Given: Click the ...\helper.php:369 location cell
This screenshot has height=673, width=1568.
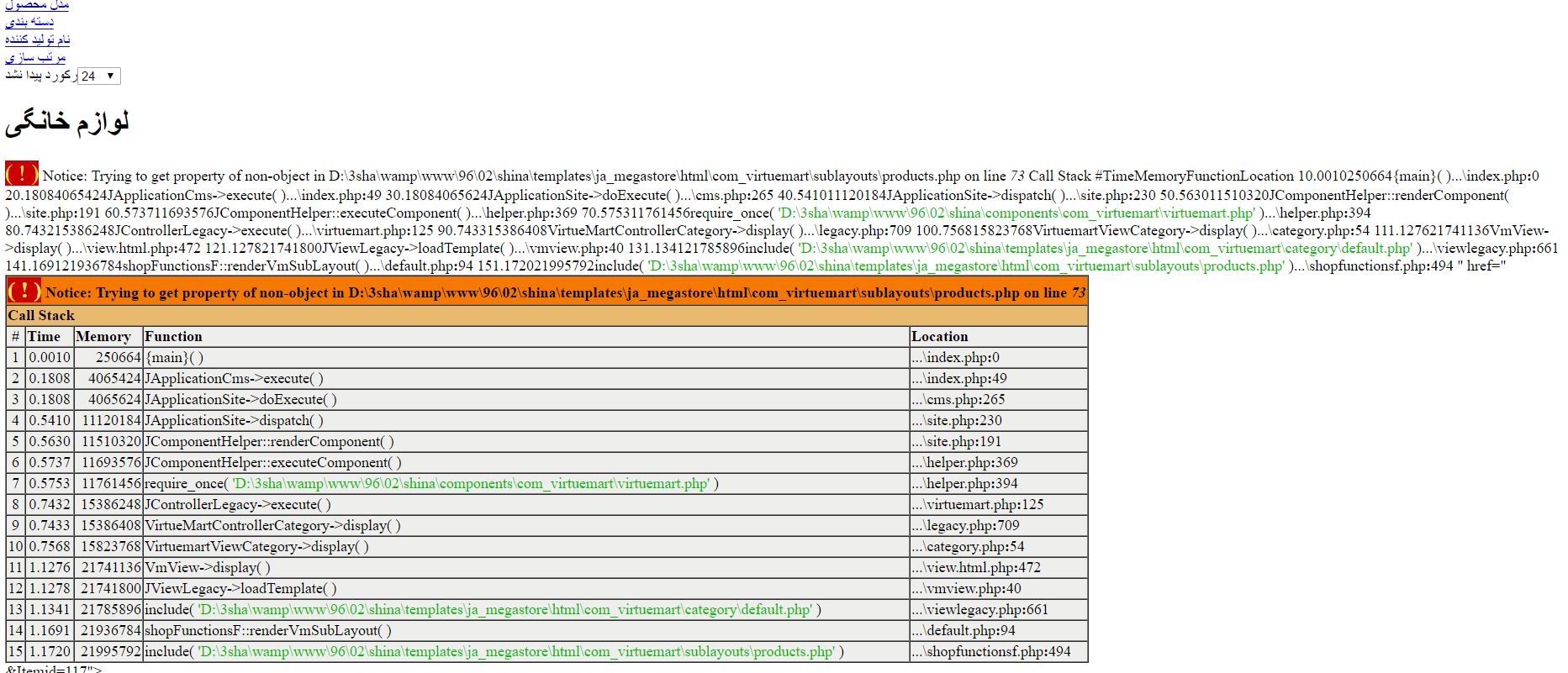Looking at the screenshot, I should 999,462.
